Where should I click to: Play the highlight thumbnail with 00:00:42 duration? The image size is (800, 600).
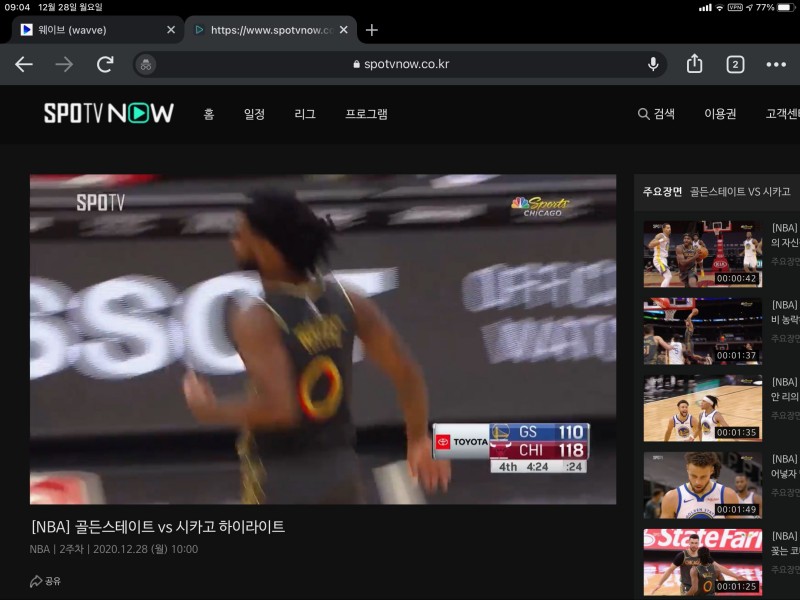(702, 254)
